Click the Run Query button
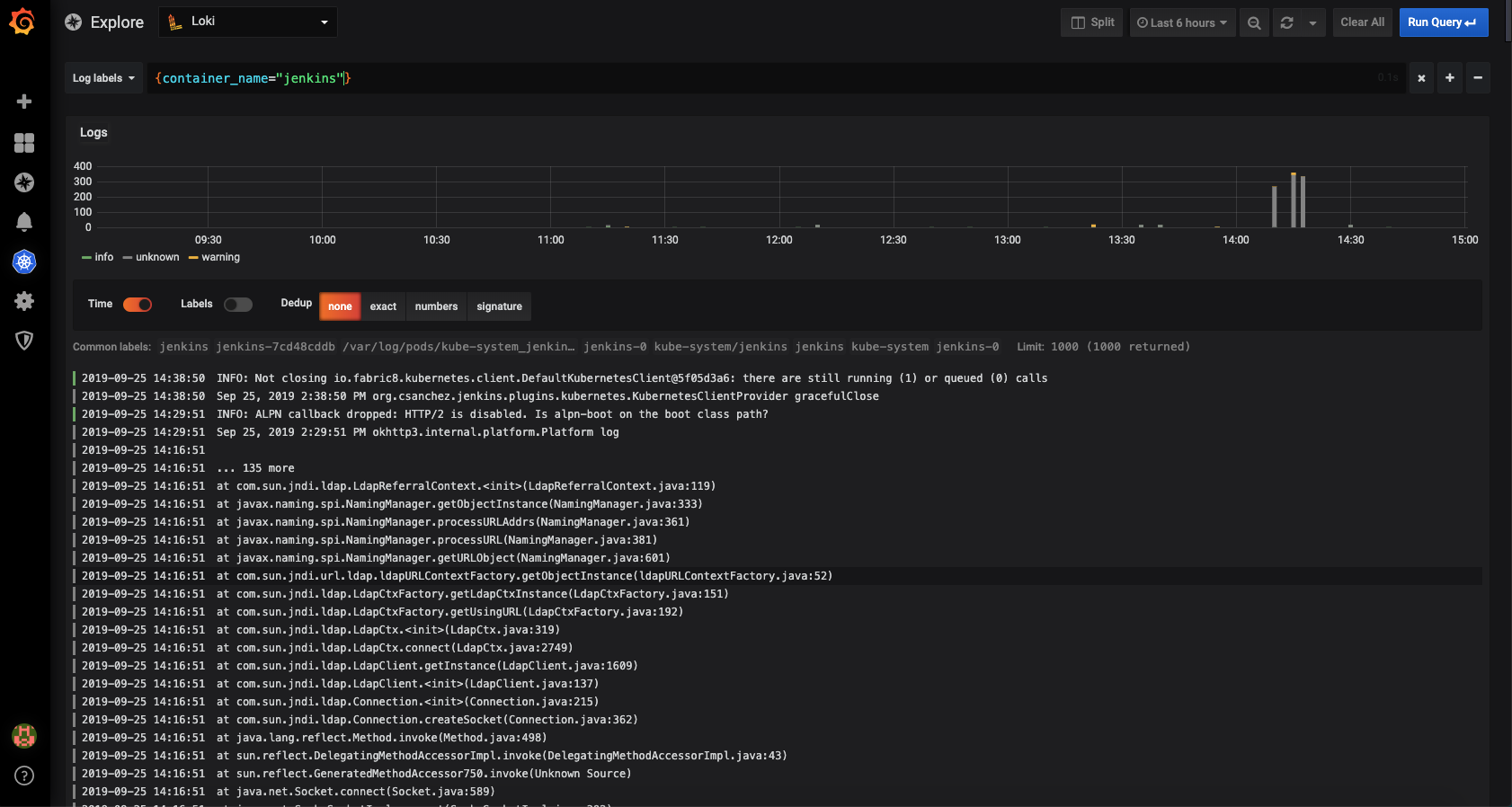 (1443, 22)
